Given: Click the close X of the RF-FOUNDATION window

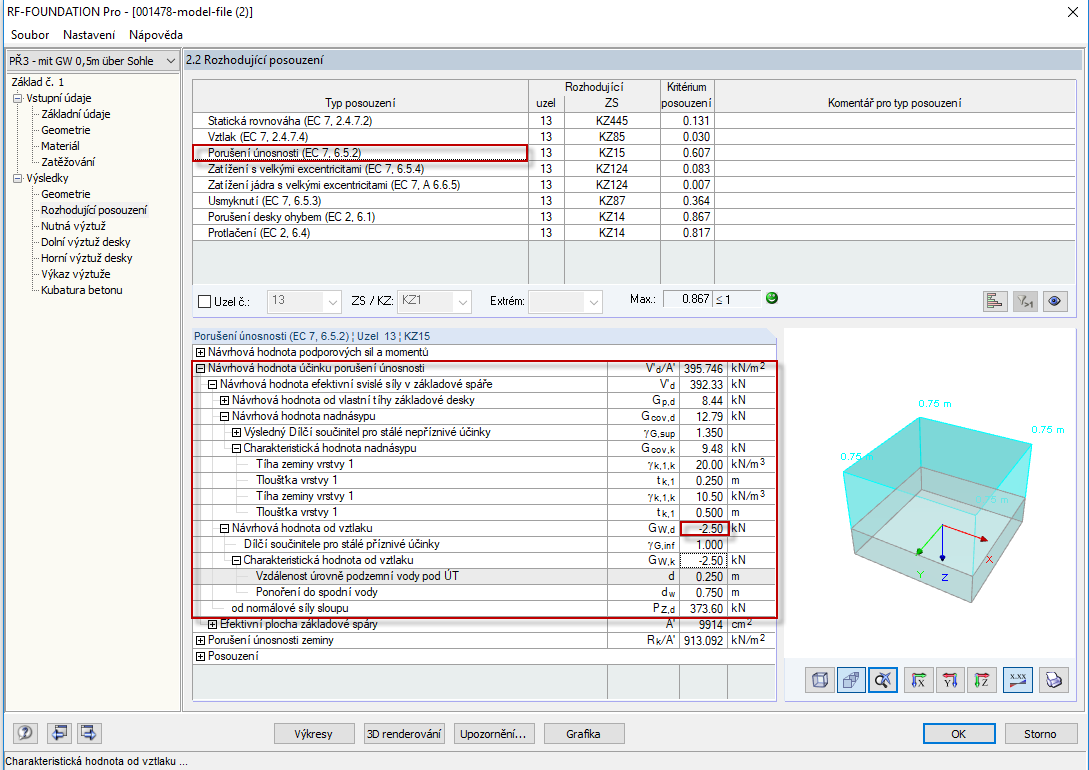Looking at the screenshot, I should click(1072, 12).
